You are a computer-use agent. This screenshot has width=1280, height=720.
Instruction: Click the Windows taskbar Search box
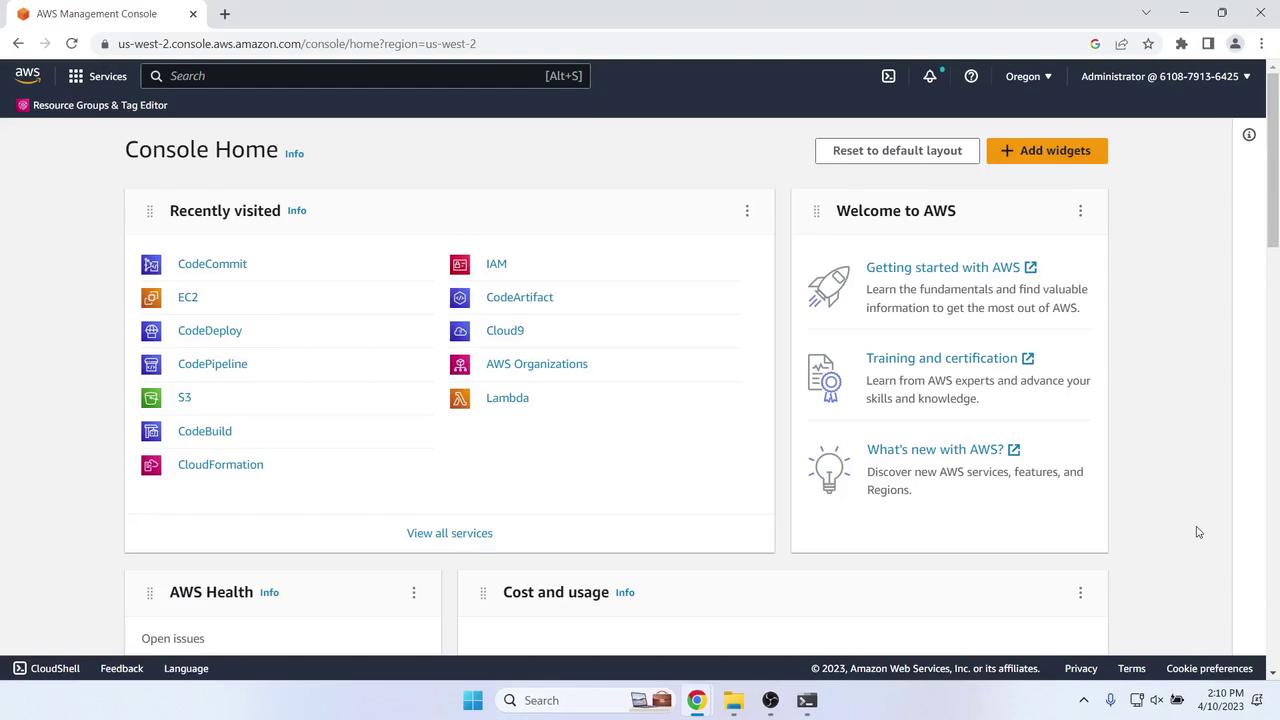tap(586, 700)
